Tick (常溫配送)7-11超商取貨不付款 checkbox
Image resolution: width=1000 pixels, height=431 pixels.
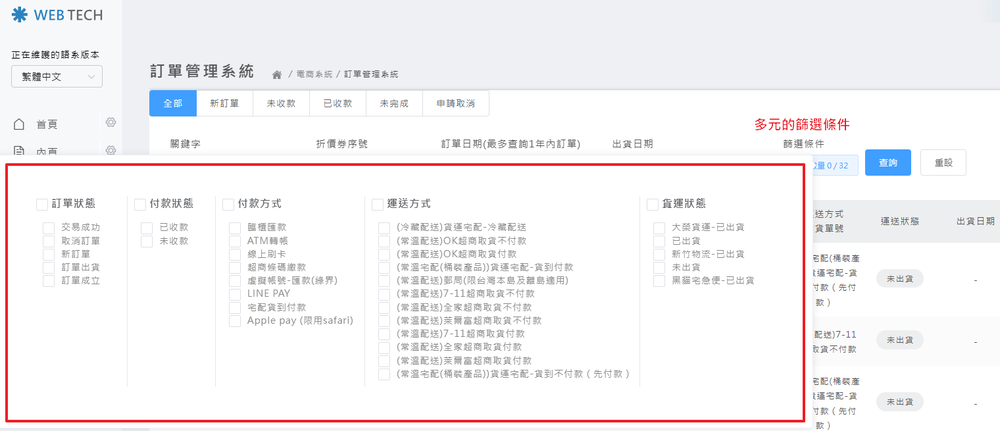[x=384, y=295]
